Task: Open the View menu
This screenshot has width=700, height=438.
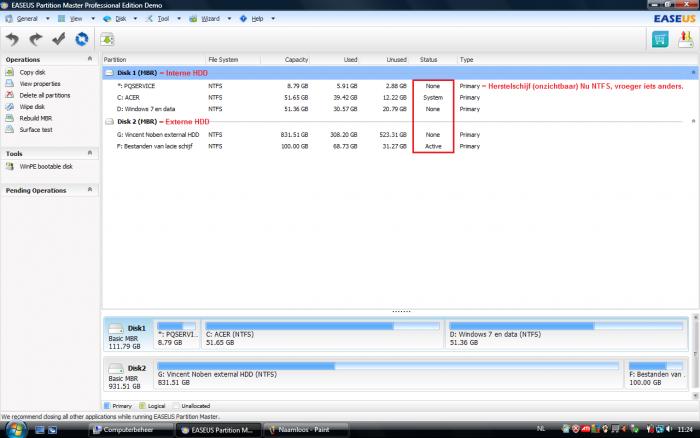Action: 76,19
